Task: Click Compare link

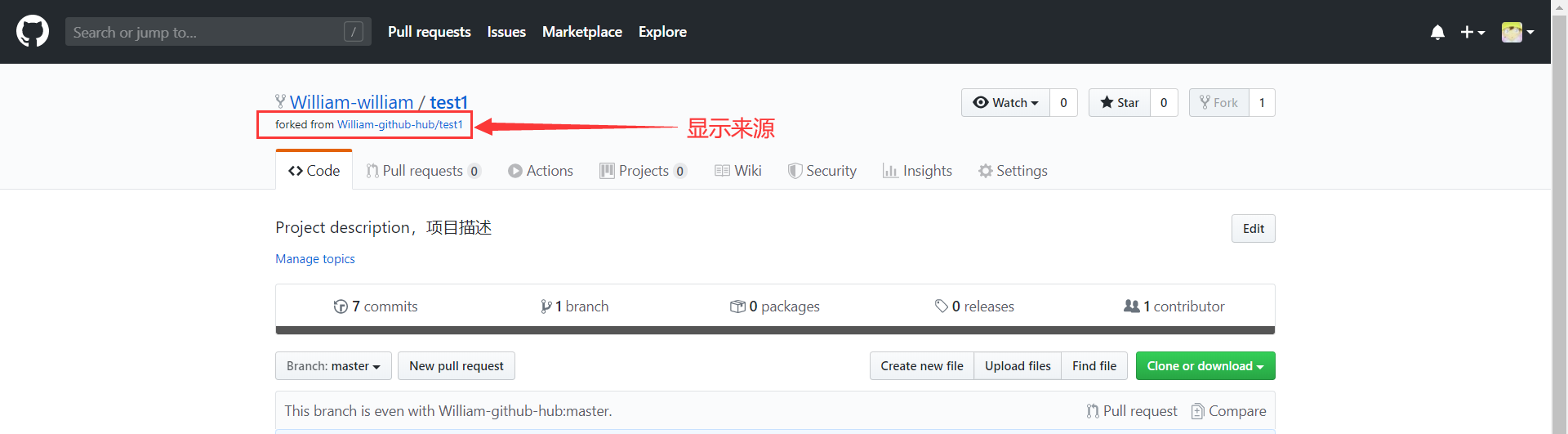Action: (x=1229, y=411)
